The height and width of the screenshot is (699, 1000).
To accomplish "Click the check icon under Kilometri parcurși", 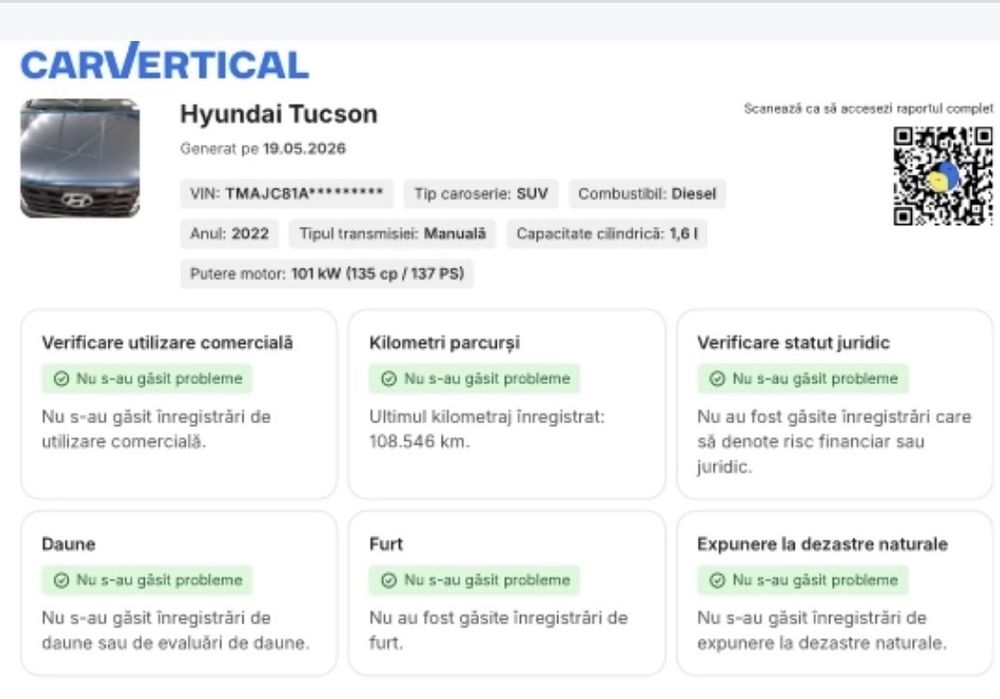I will point(388,379).
